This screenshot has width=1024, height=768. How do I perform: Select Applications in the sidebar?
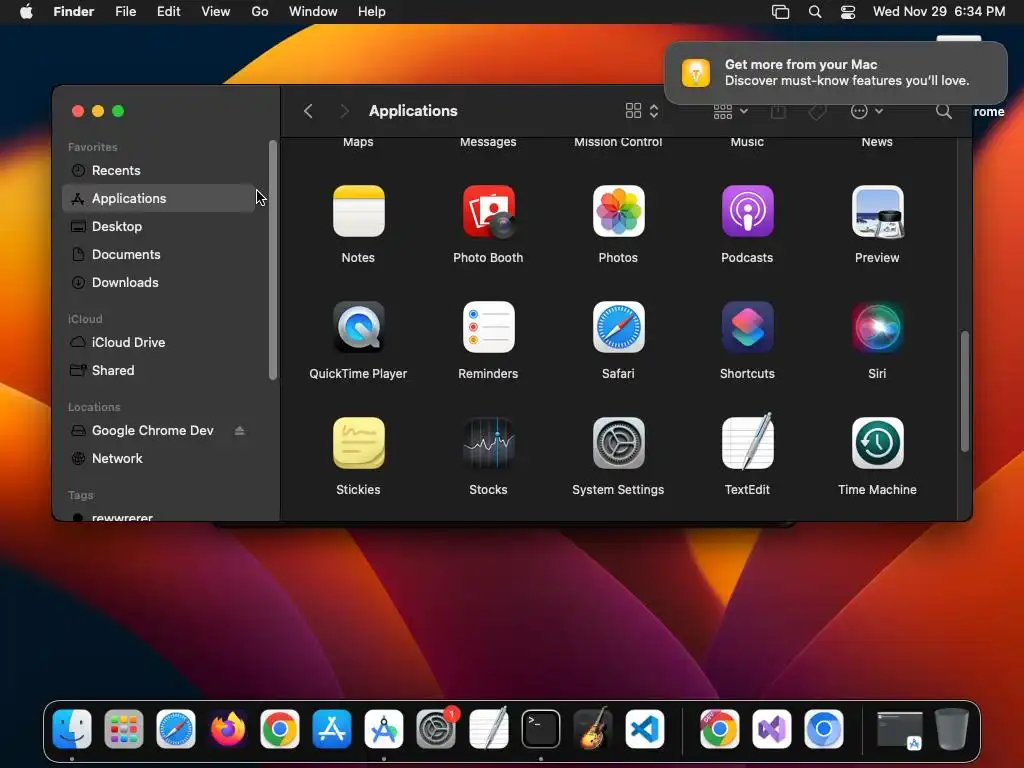click(159, 199)
